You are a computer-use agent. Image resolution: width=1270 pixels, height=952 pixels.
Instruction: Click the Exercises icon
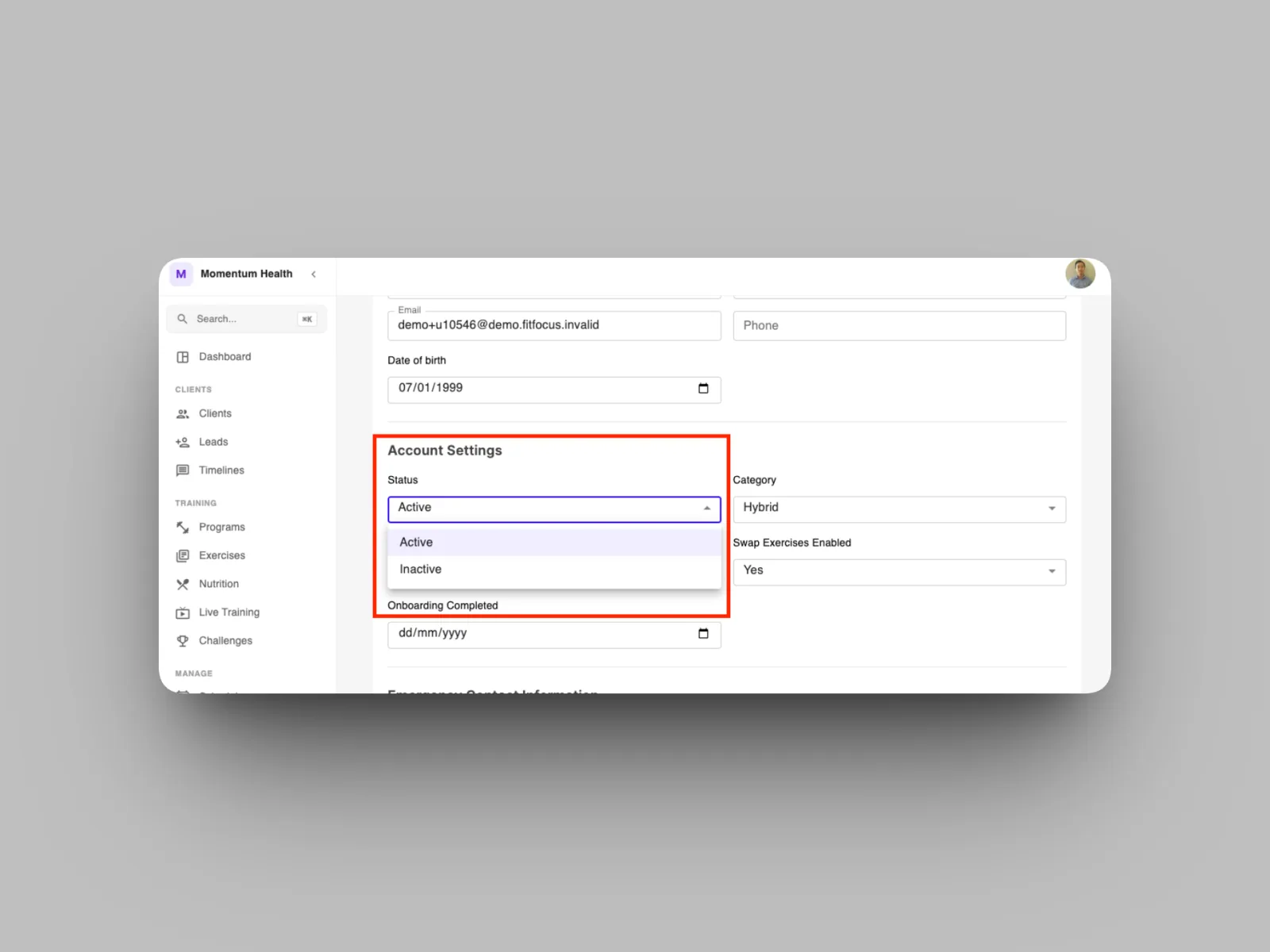[x=183, y=555]
